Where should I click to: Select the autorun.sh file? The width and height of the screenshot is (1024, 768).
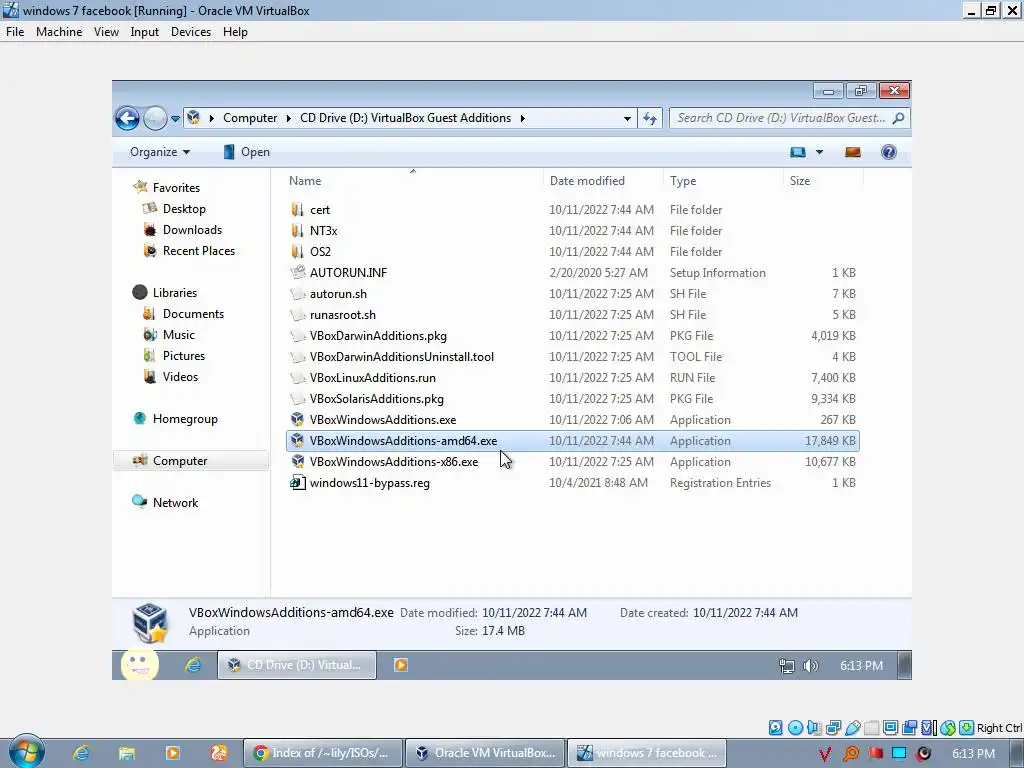[x=338, y=294]
